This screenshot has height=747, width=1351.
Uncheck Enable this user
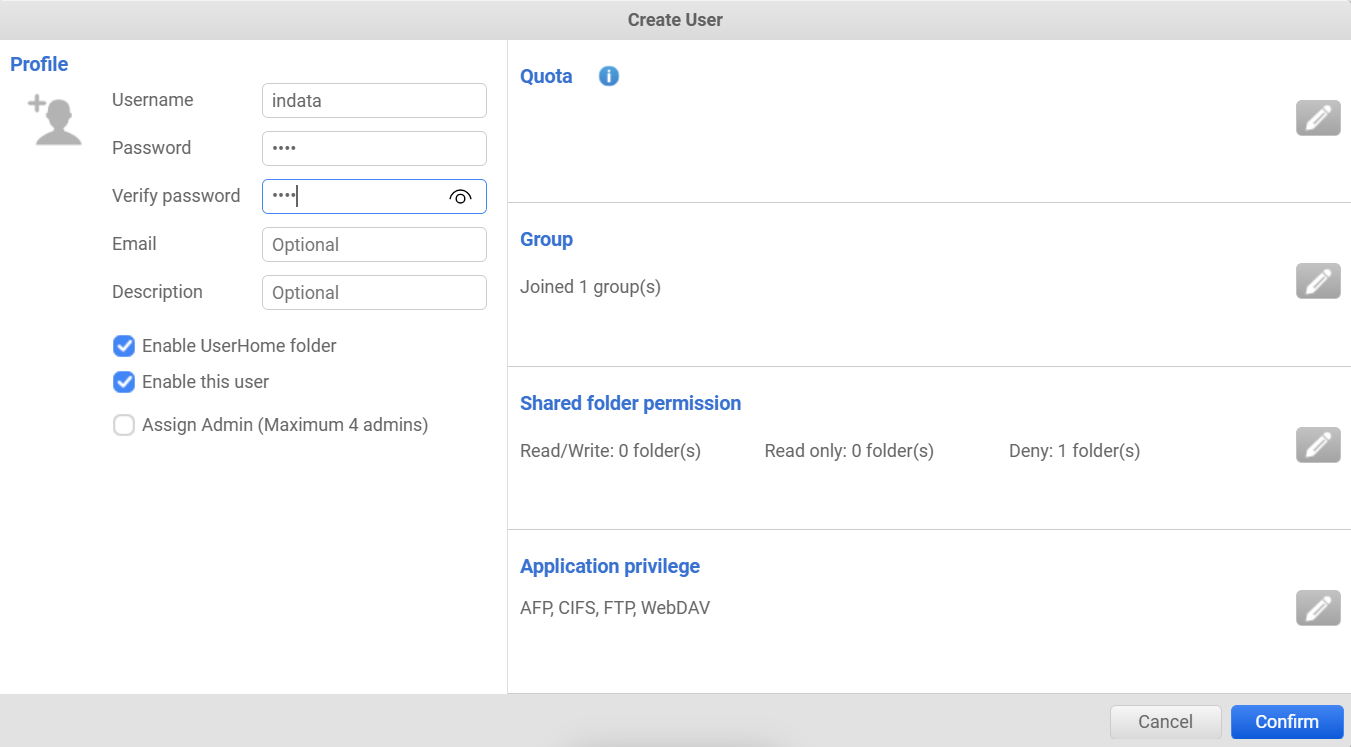point(124,382)
